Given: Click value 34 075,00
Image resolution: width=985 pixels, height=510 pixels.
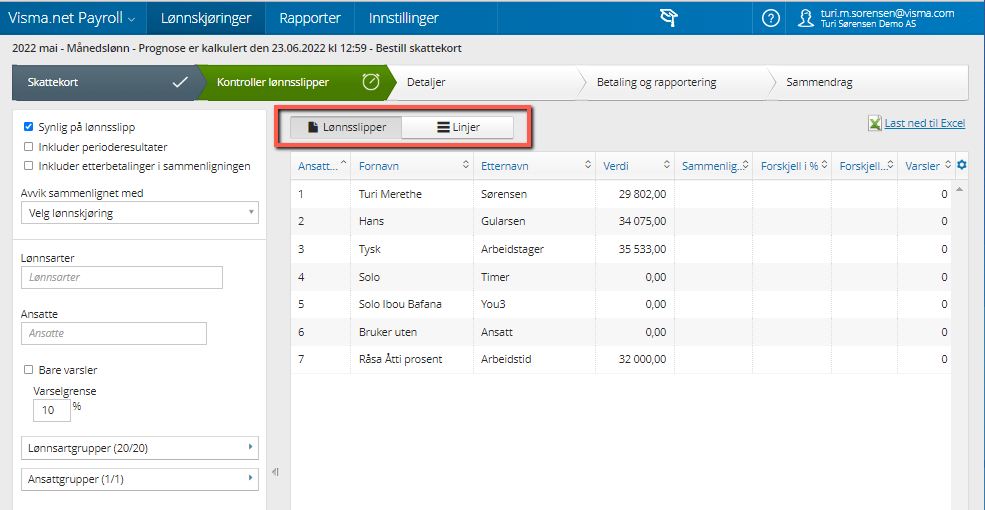Looking at the screenshot, I should (642, 222).
